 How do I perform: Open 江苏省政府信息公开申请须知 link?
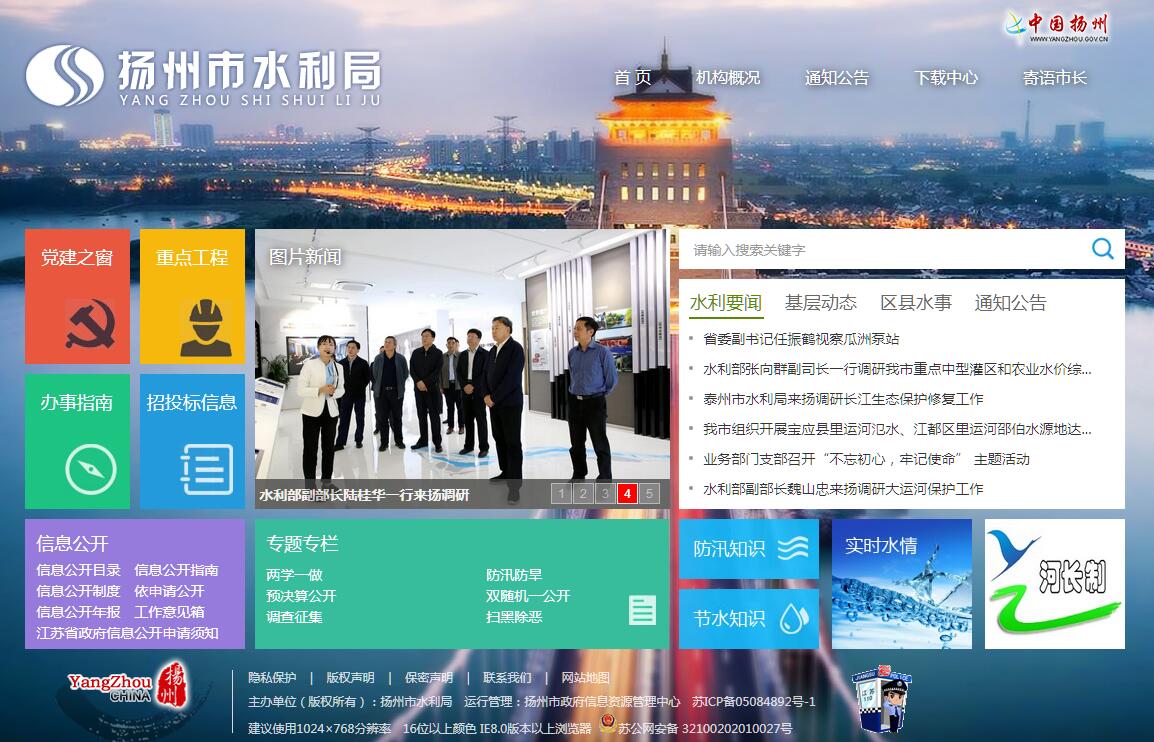click(127, 632)
